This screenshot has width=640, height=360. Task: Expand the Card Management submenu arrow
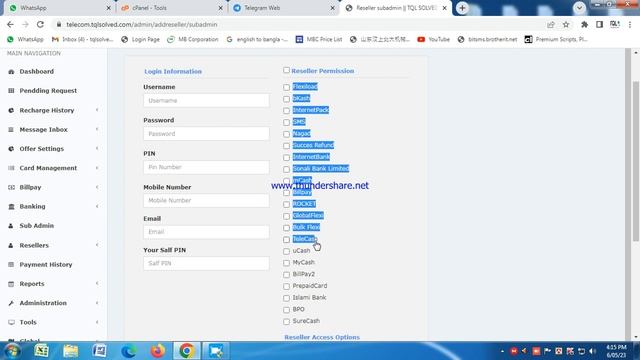pyautogui.click(x=97, y=168)
